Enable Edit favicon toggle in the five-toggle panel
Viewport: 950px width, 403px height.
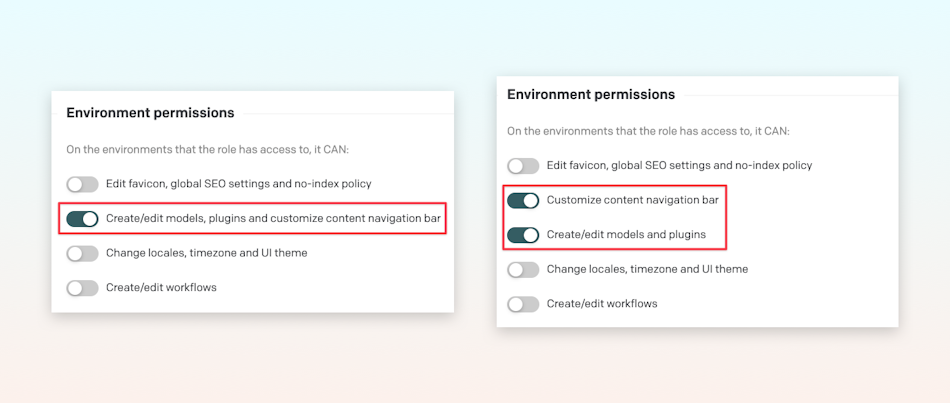point(523,165)
